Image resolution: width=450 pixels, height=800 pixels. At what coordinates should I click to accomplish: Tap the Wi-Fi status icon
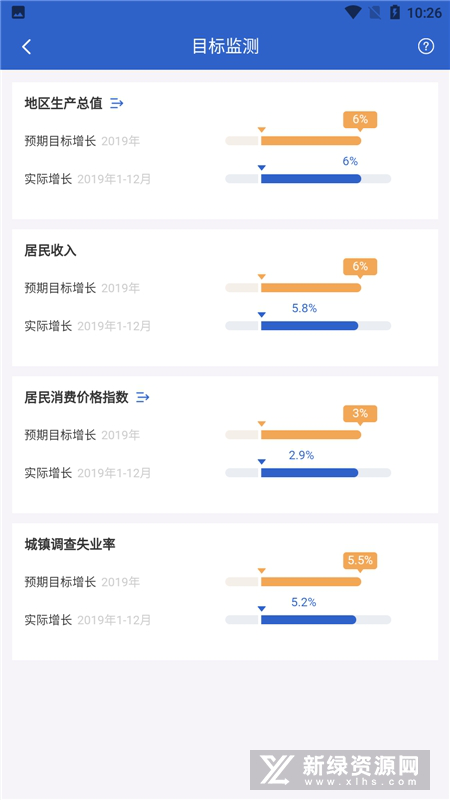(x=353, y=12)
